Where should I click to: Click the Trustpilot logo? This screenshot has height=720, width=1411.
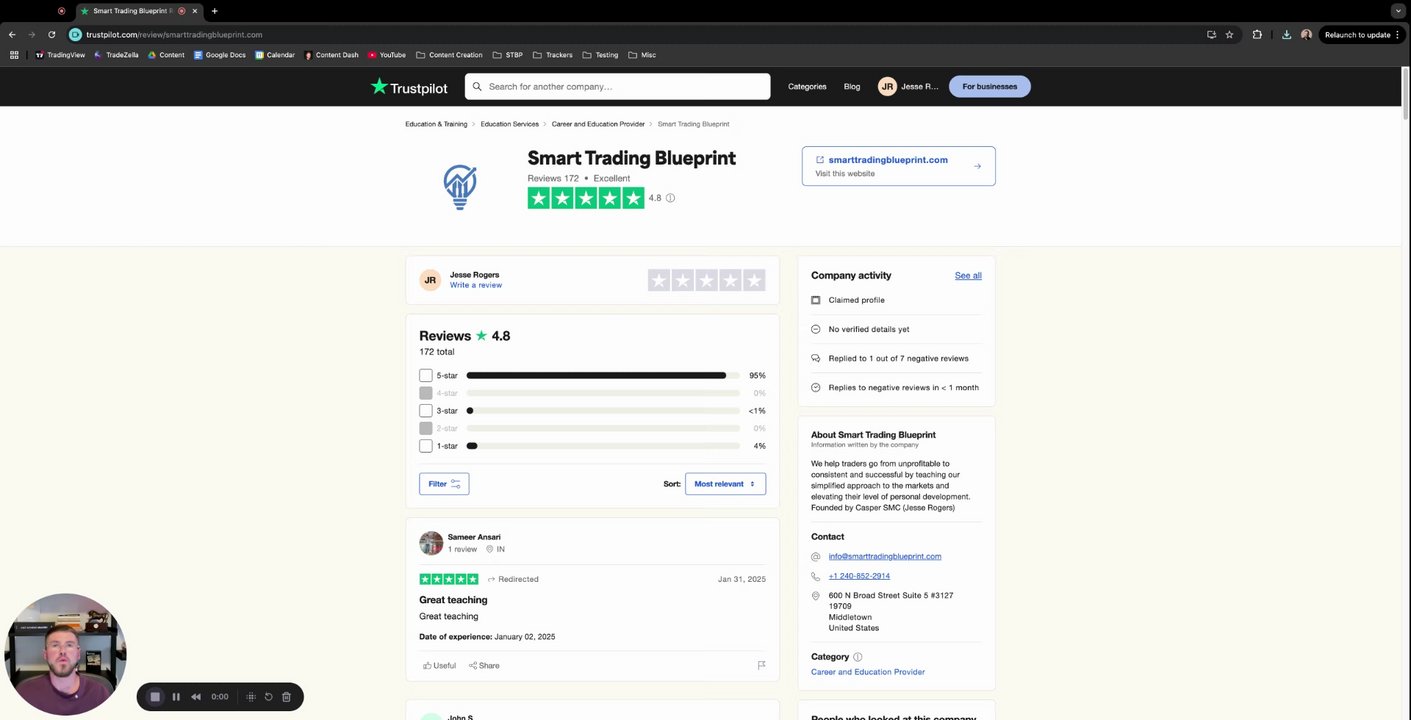point(409,87)
